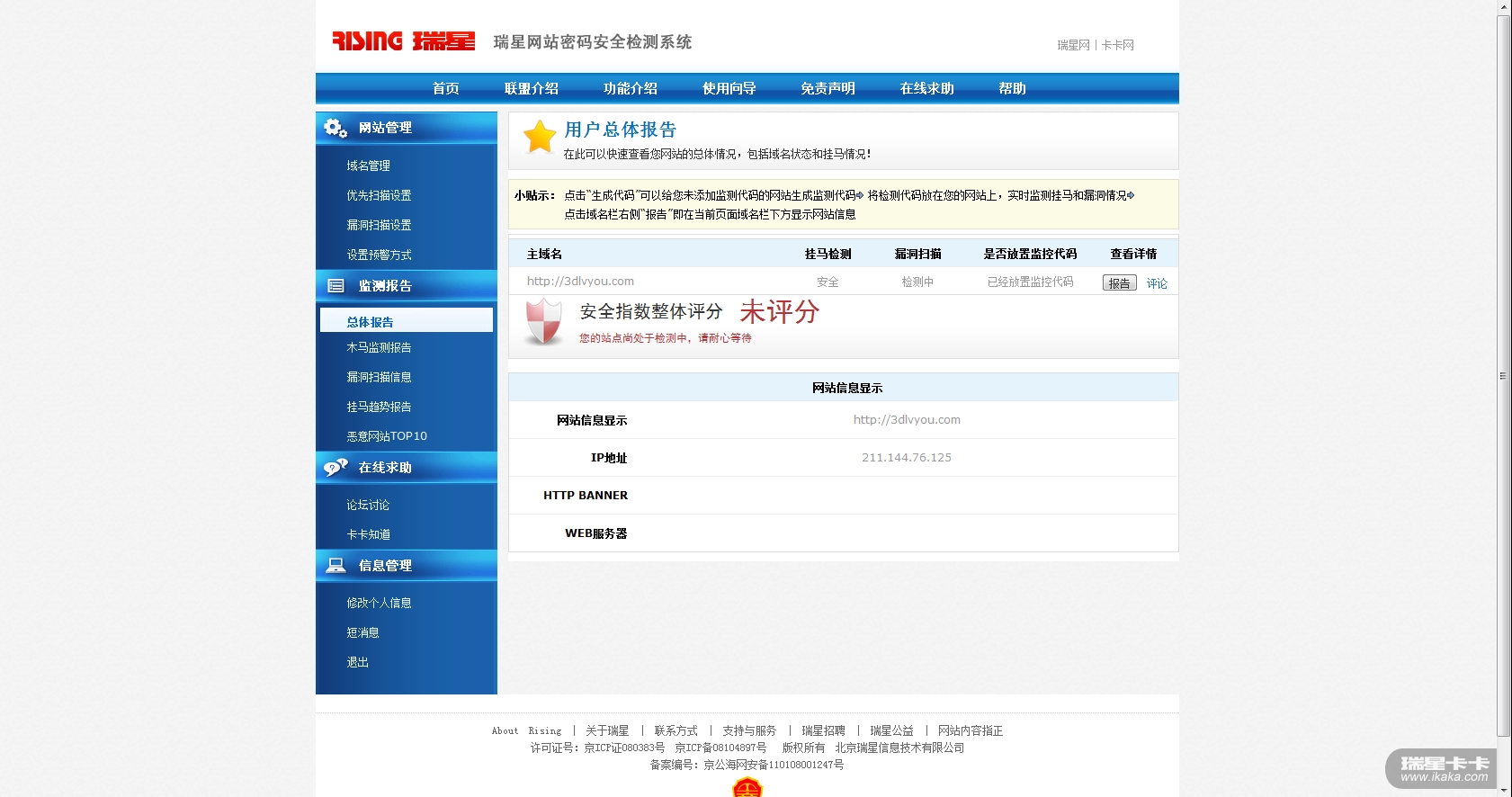Open 木马监测报告 sidebar item
The width and height of the screenshot is (1512, 797).
pos(380,347)
